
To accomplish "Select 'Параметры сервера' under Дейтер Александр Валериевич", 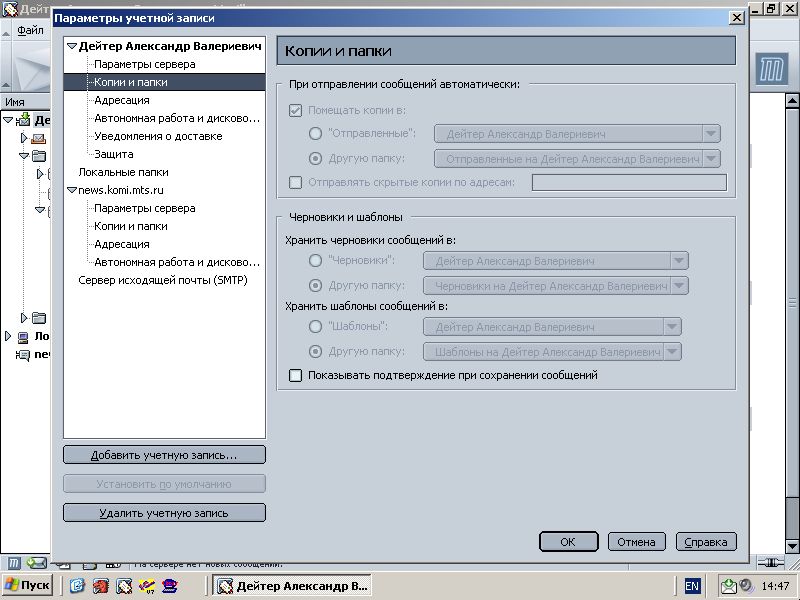I will [144, 64].
